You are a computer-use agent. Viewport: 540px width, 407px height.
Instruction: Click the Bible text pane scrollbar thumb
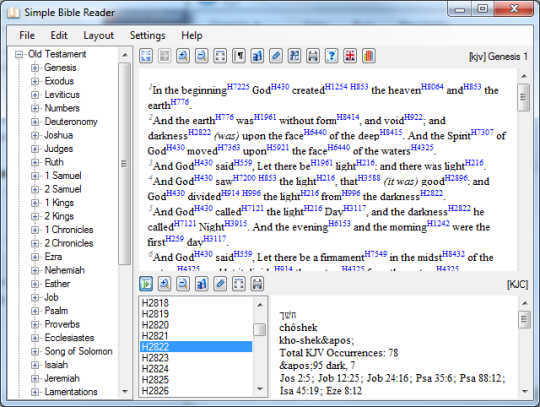[x=523, y=97]
